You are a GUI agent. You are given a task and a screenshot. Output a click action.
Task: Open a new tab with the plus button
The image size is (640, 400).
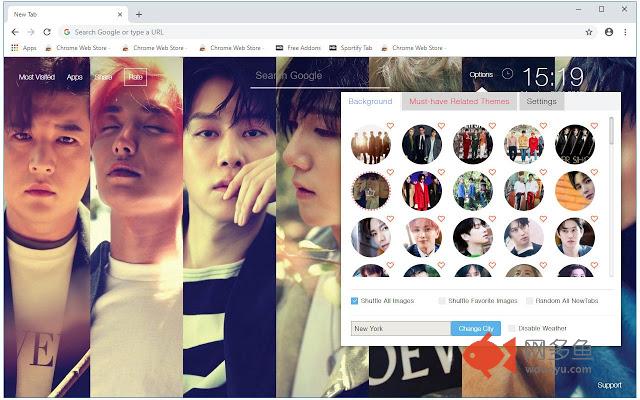(x=139, y=14)
